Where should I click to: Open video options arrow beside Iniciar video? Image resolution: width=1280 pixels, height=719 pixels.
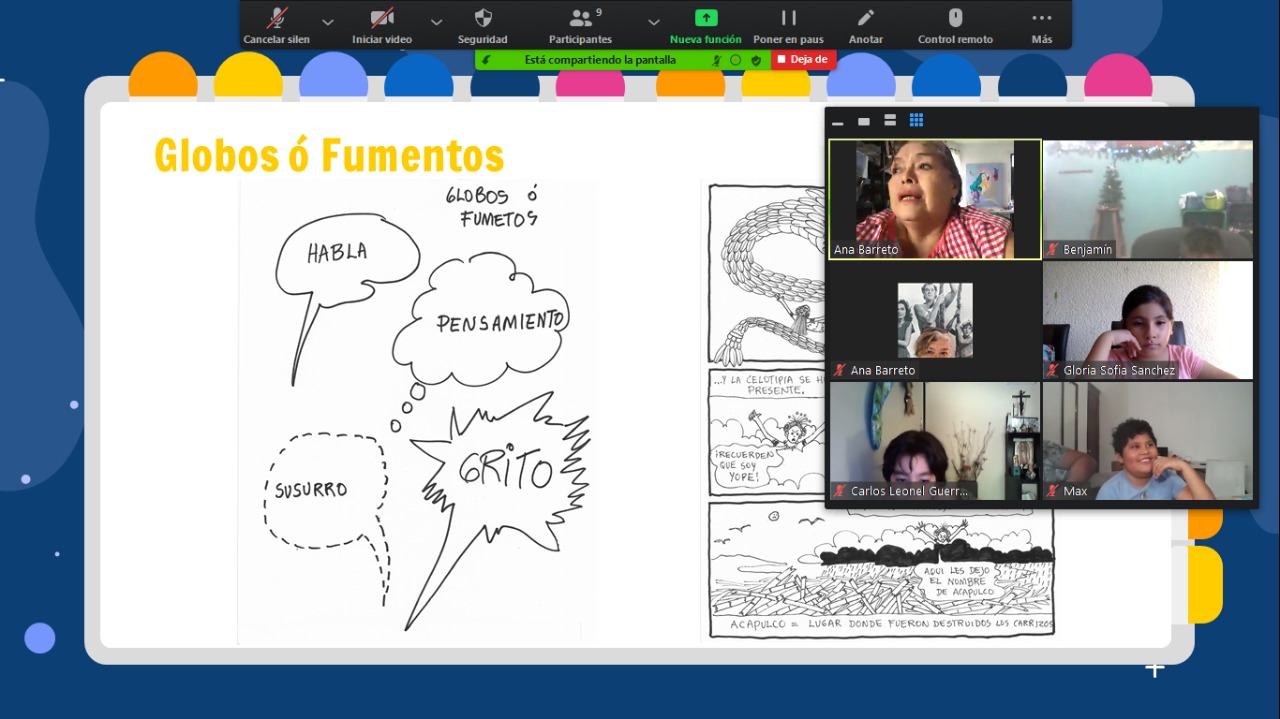[436, 21]
